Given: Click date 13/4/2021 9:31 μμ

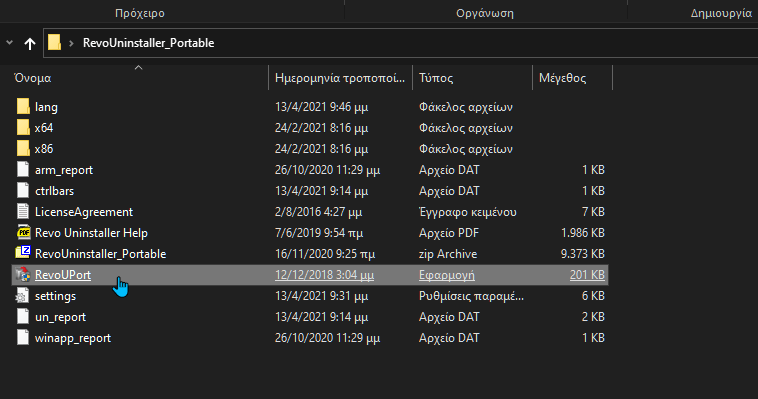Looking at the screenshot, I should [321, 296].
